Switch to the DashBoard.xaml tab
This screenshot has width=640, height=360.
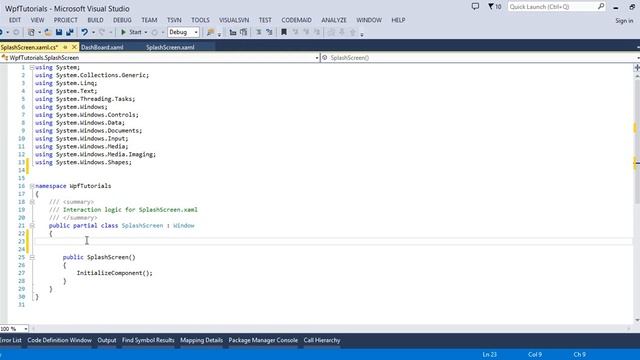(x=102, y=47)
